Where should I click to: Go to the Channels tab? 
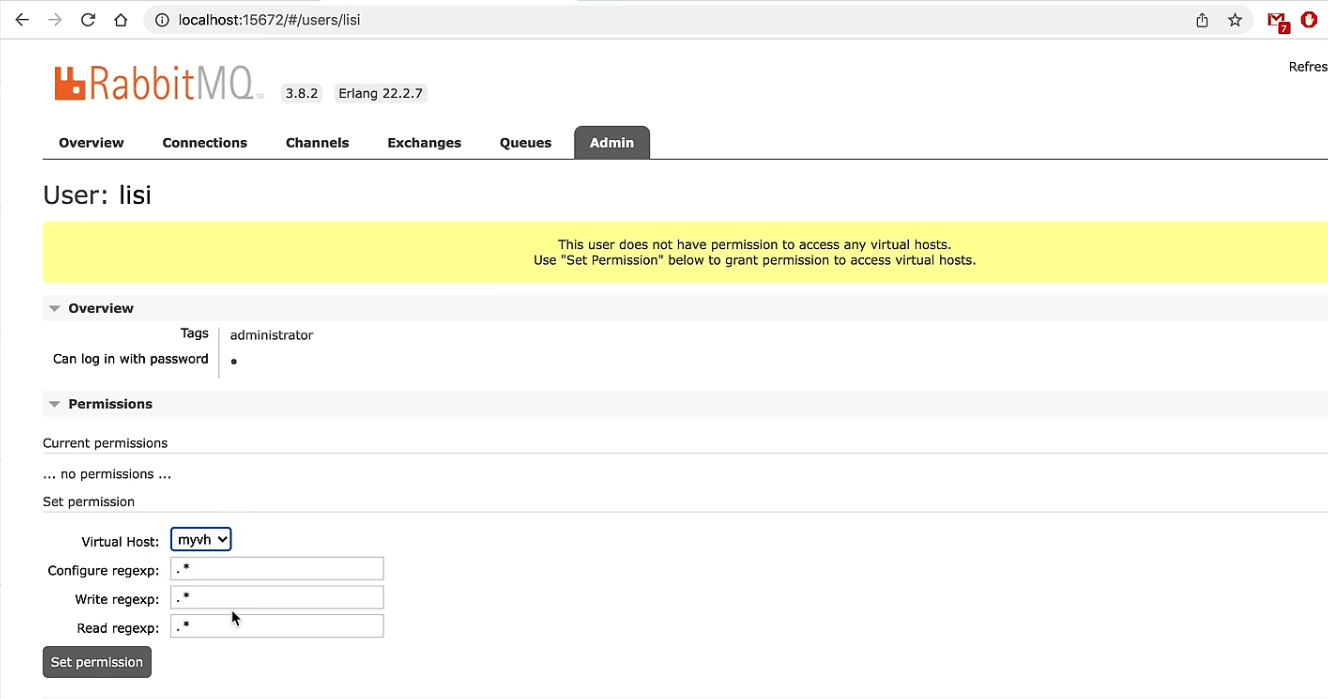click(x=317, y=143)
